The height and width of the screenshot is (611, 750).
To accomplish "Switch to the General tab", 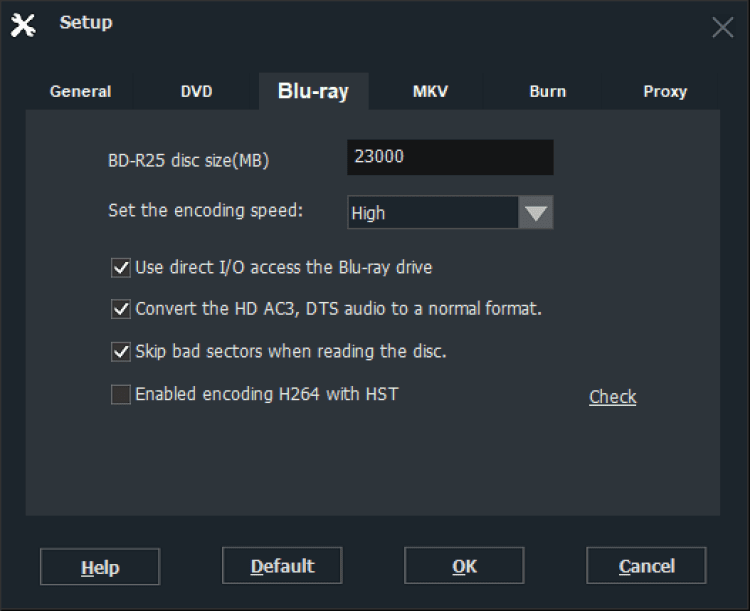I will pos(81,91).
